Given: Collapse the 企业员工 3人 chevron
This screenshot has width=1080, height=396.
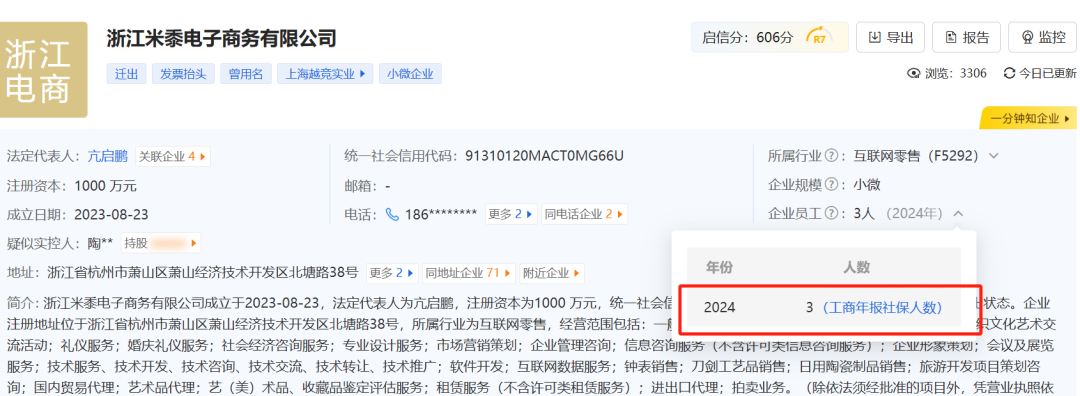Looking at the screenshot, I should click(x=958, y=213).
